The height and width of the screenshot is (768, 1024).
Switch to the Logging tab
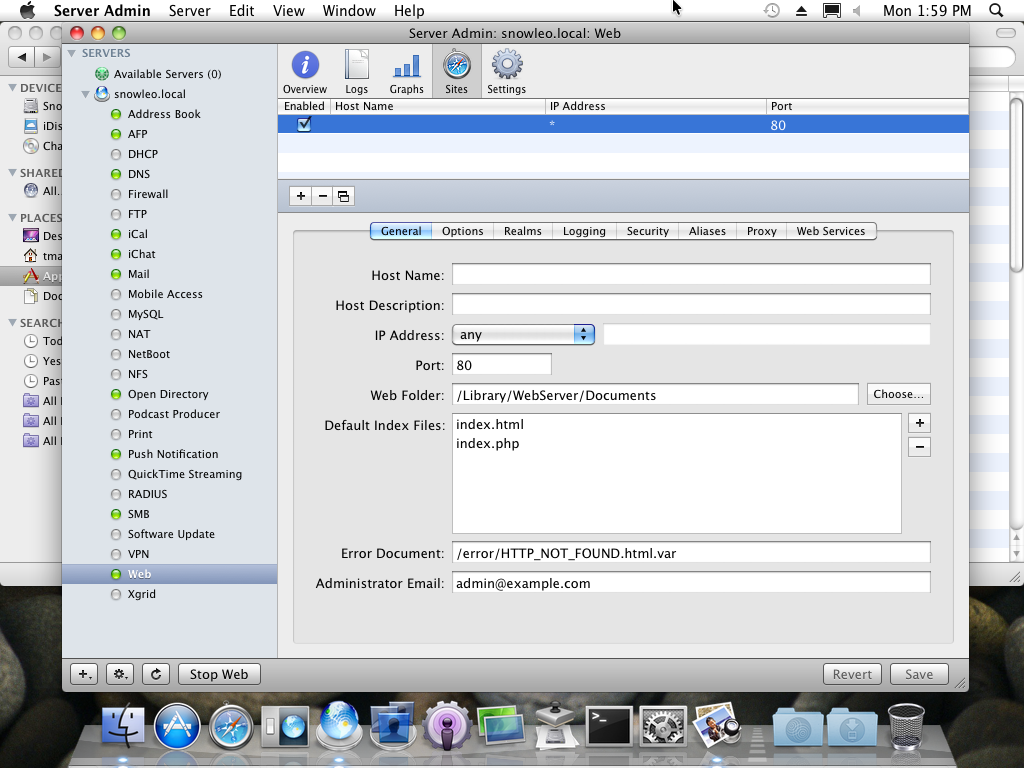584,231
